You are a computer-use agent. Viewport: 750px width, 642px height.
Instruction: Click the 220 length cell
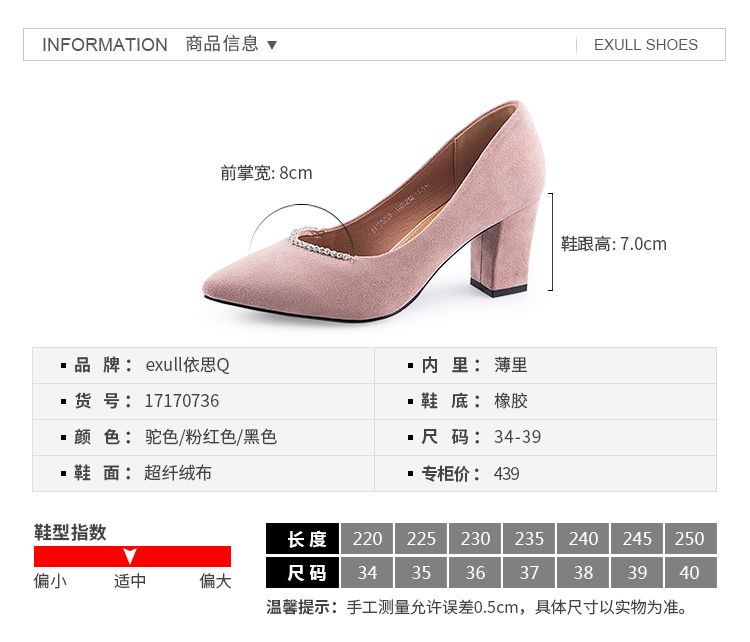pyautogui.click(x=367, y=538)
